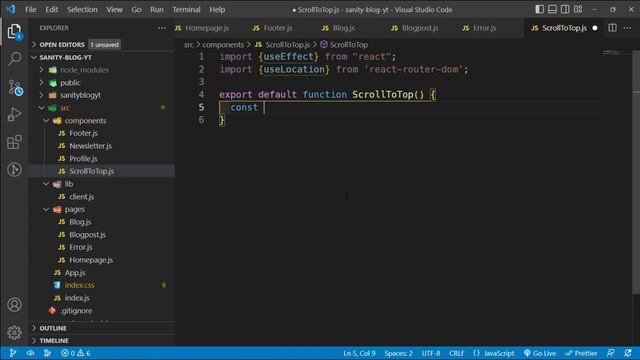Open client.js in the explorer
Image resolution: width=640 pixels, height=360 pixels.
(102, 196)
